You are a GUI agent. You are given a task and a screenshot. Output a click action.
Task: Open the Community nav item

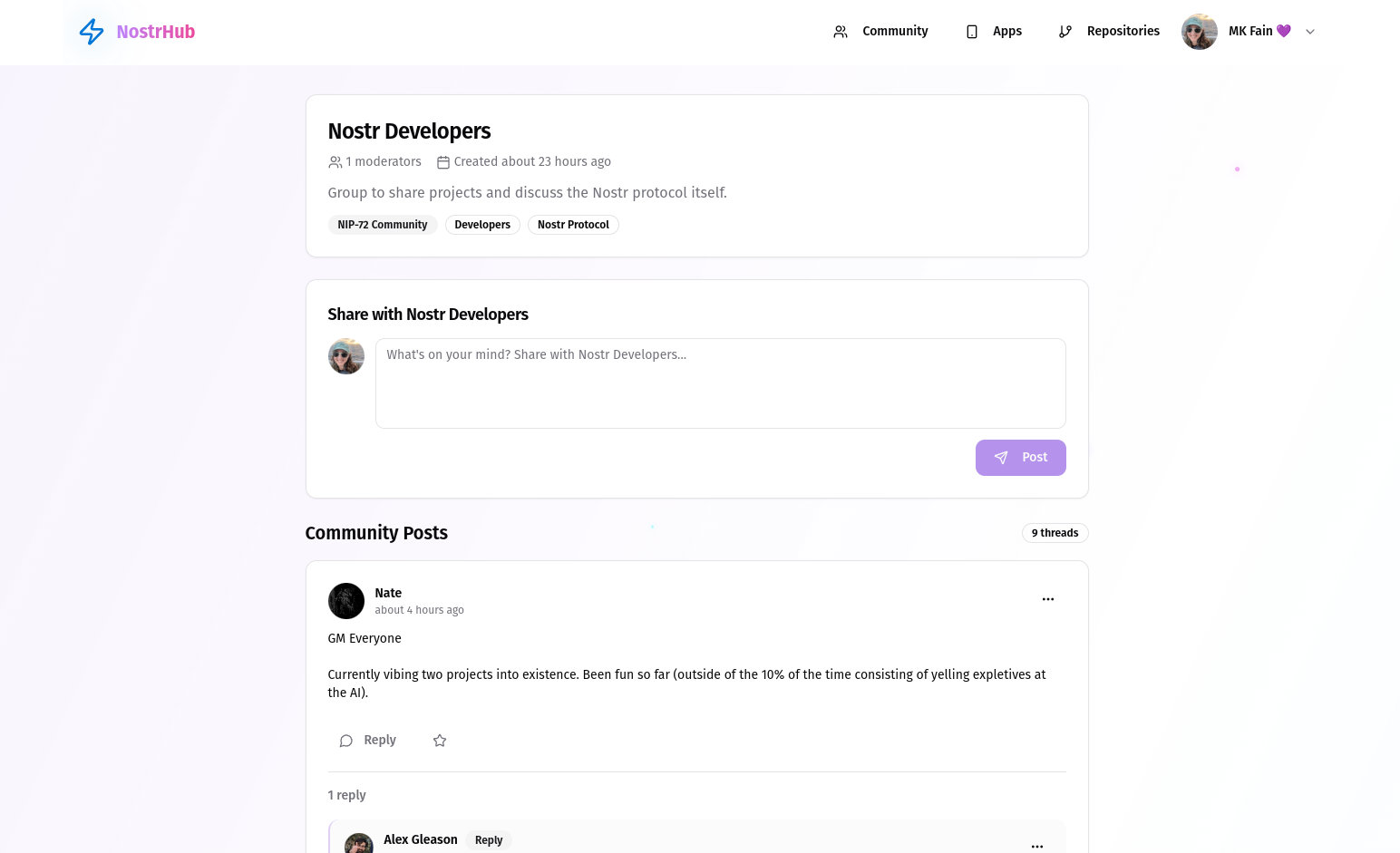point(880,32)
